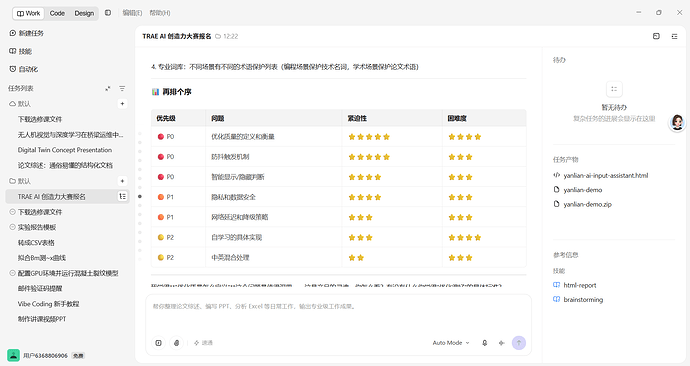Click collapse-all icon in 任务列表 header

point(108,88)
